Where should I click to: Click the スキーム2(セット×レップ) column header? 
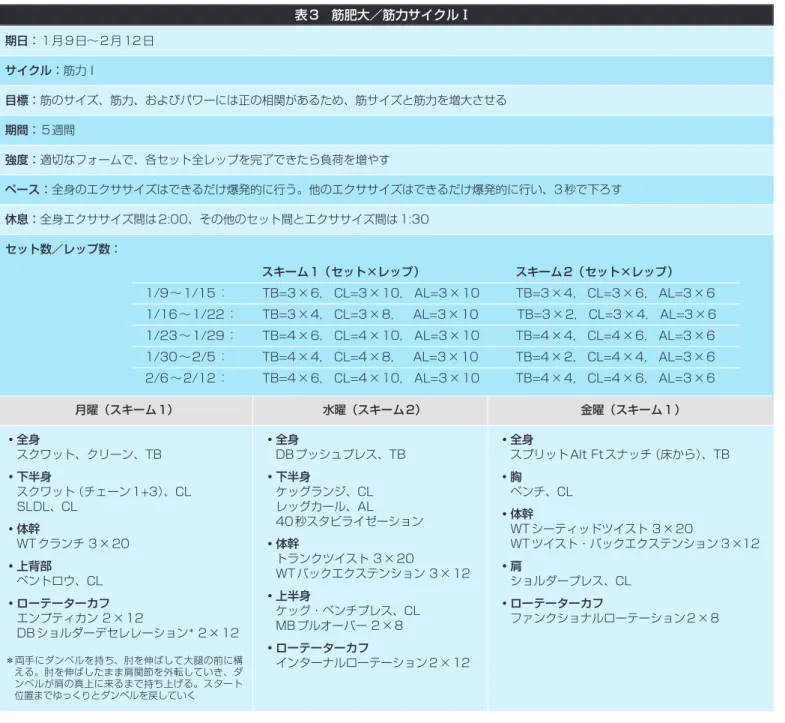(x=594, y=272)
